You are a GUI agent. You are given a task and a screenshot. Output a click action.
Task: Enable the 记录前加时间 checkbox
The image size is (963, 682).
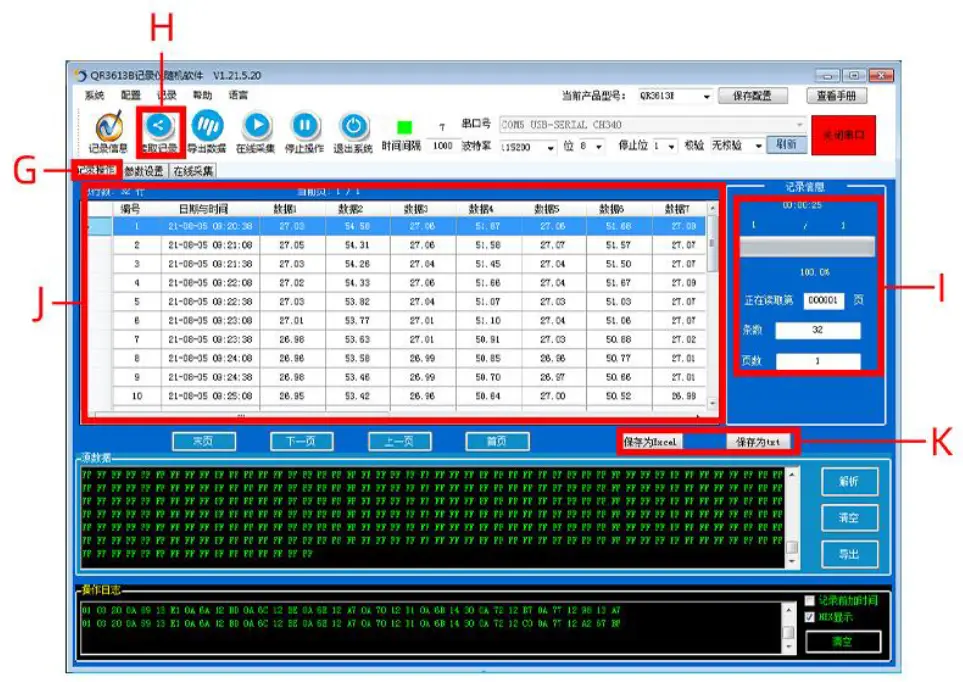(810, 600)
